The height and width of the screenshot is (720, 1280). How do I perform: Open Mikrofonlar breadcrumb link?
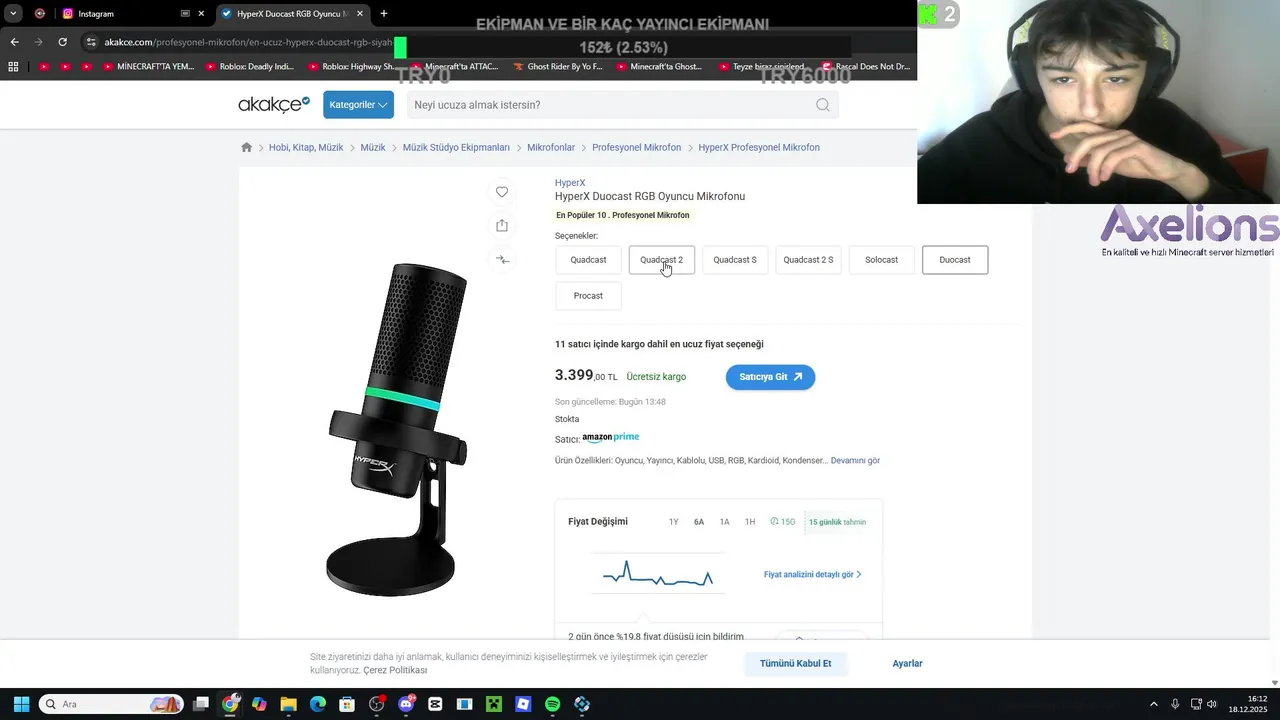coord(551,147)
